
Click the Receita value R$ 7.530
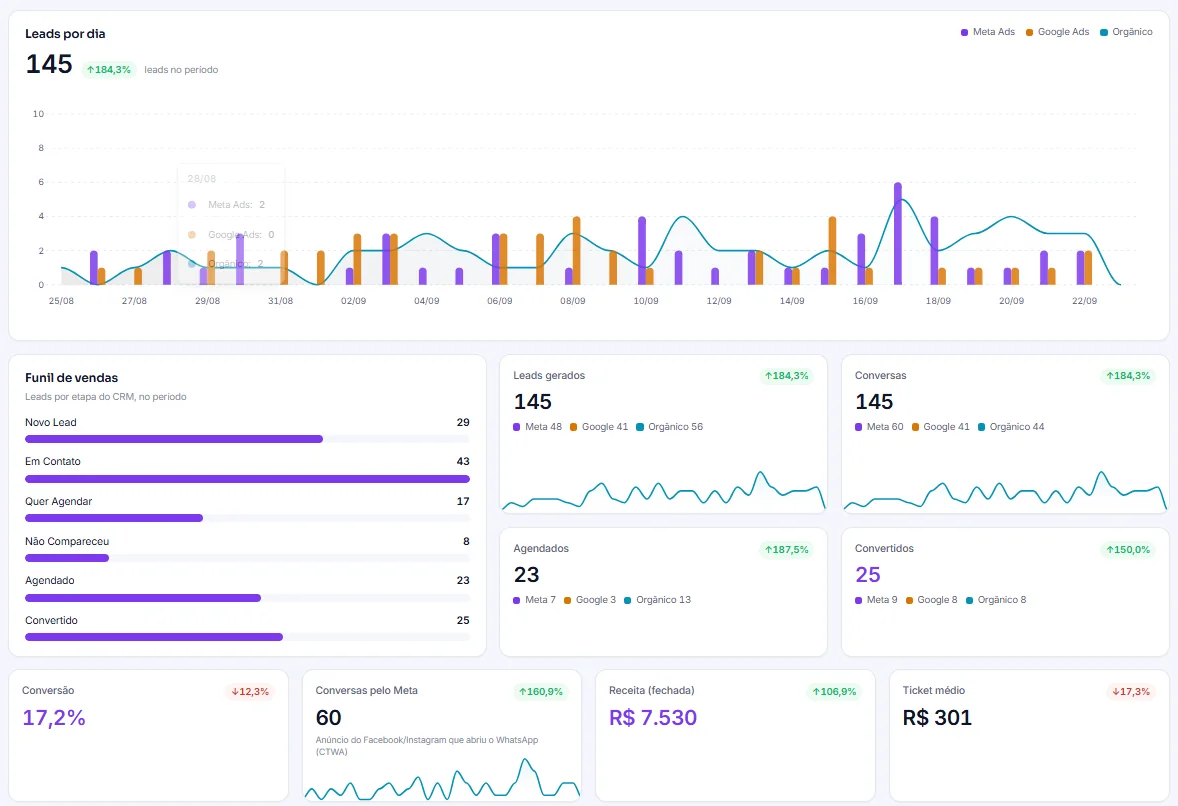pyautogui.click(x=653, y=717)
